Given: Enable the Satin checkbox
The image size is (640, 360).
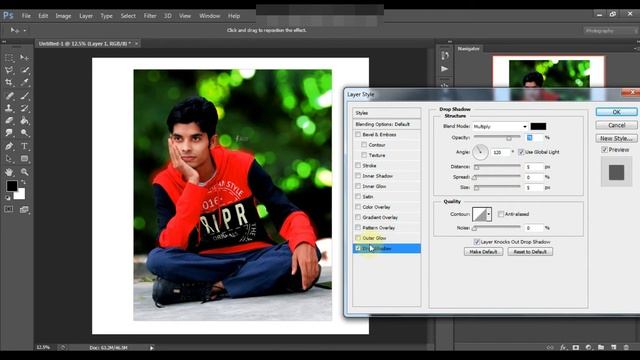Looking at the screenshot, I should (x=358, y=196).
